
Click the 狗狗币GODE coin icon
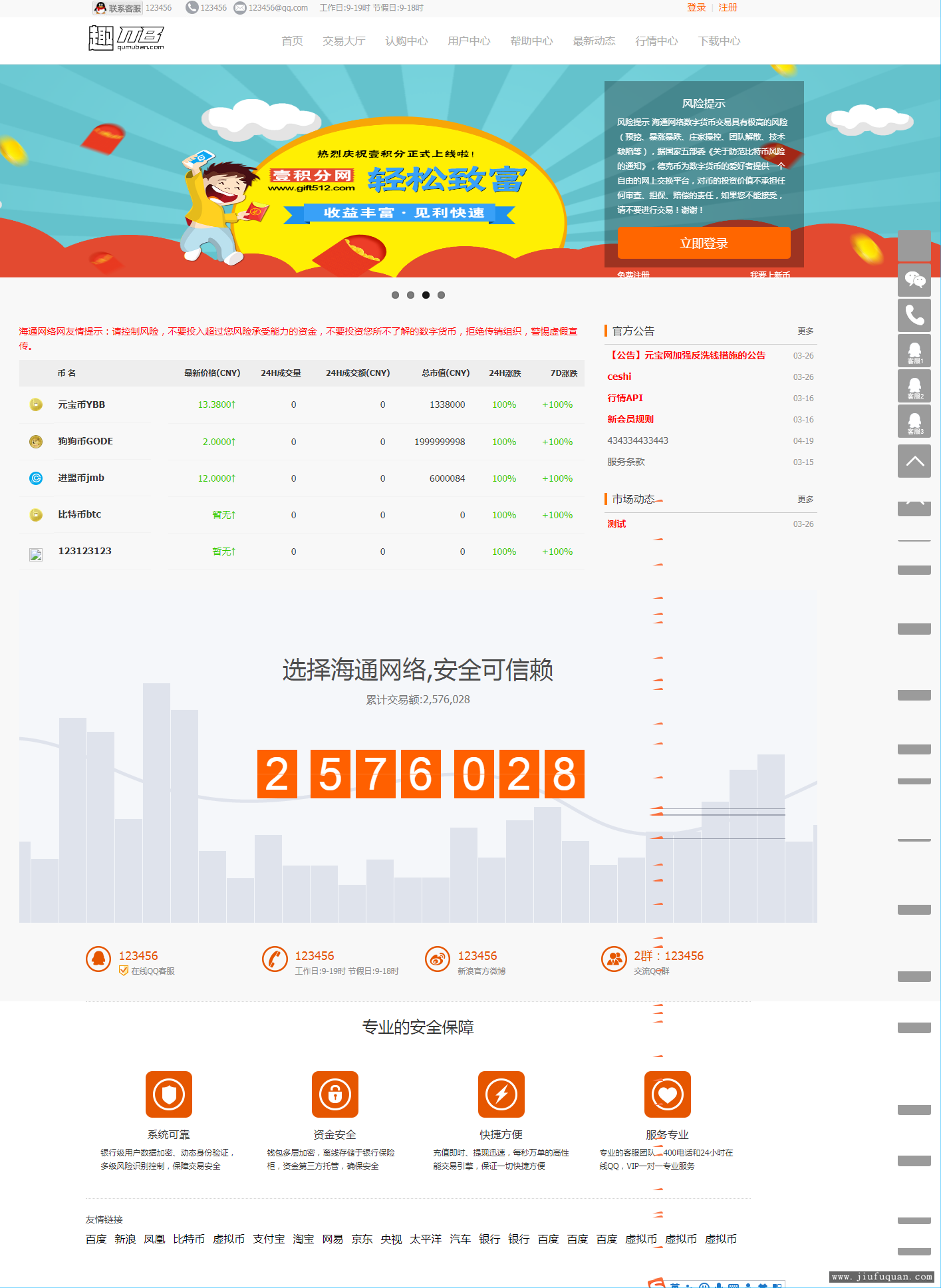pos(36,441)
